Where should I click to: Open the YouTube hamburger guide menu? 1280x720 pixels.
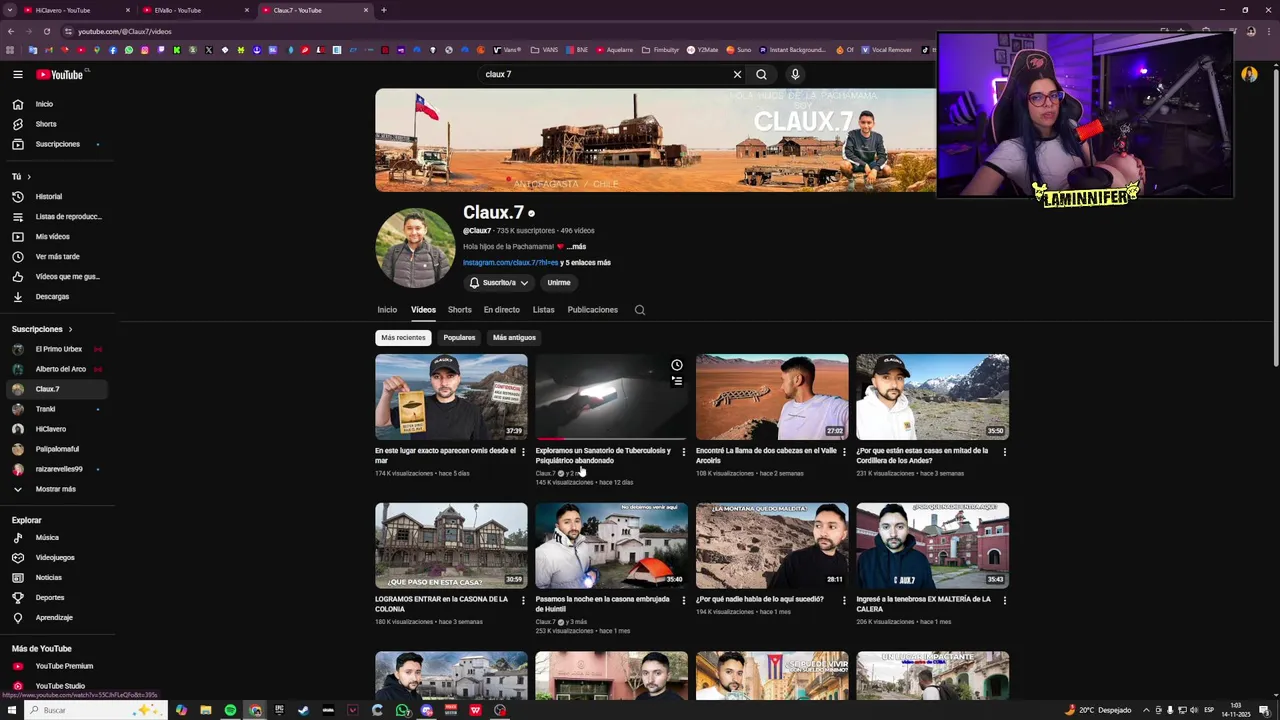click(17, 74)
